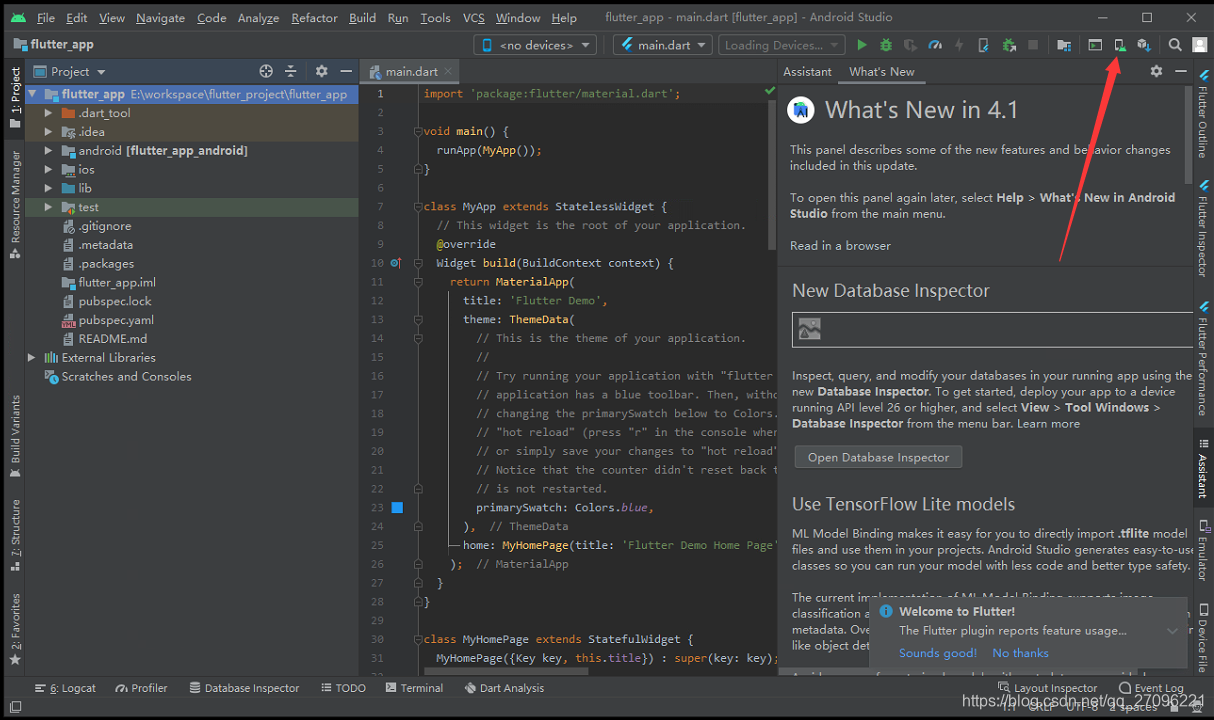
Task: Click the navigation bar flutter_app folder
Action: [54, 44]
